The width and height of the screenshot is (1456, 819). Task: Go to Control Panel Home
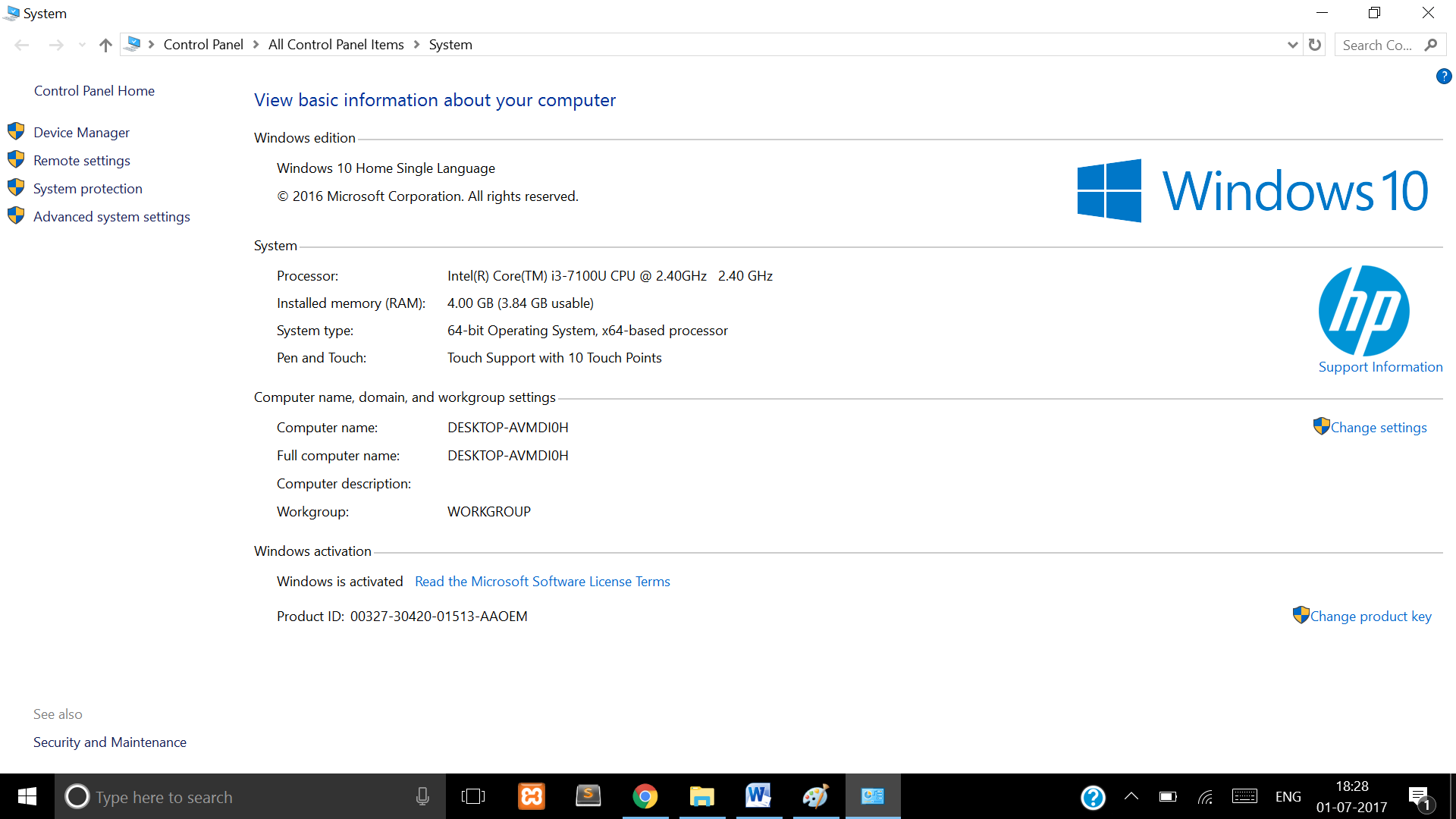coord(94,91)
